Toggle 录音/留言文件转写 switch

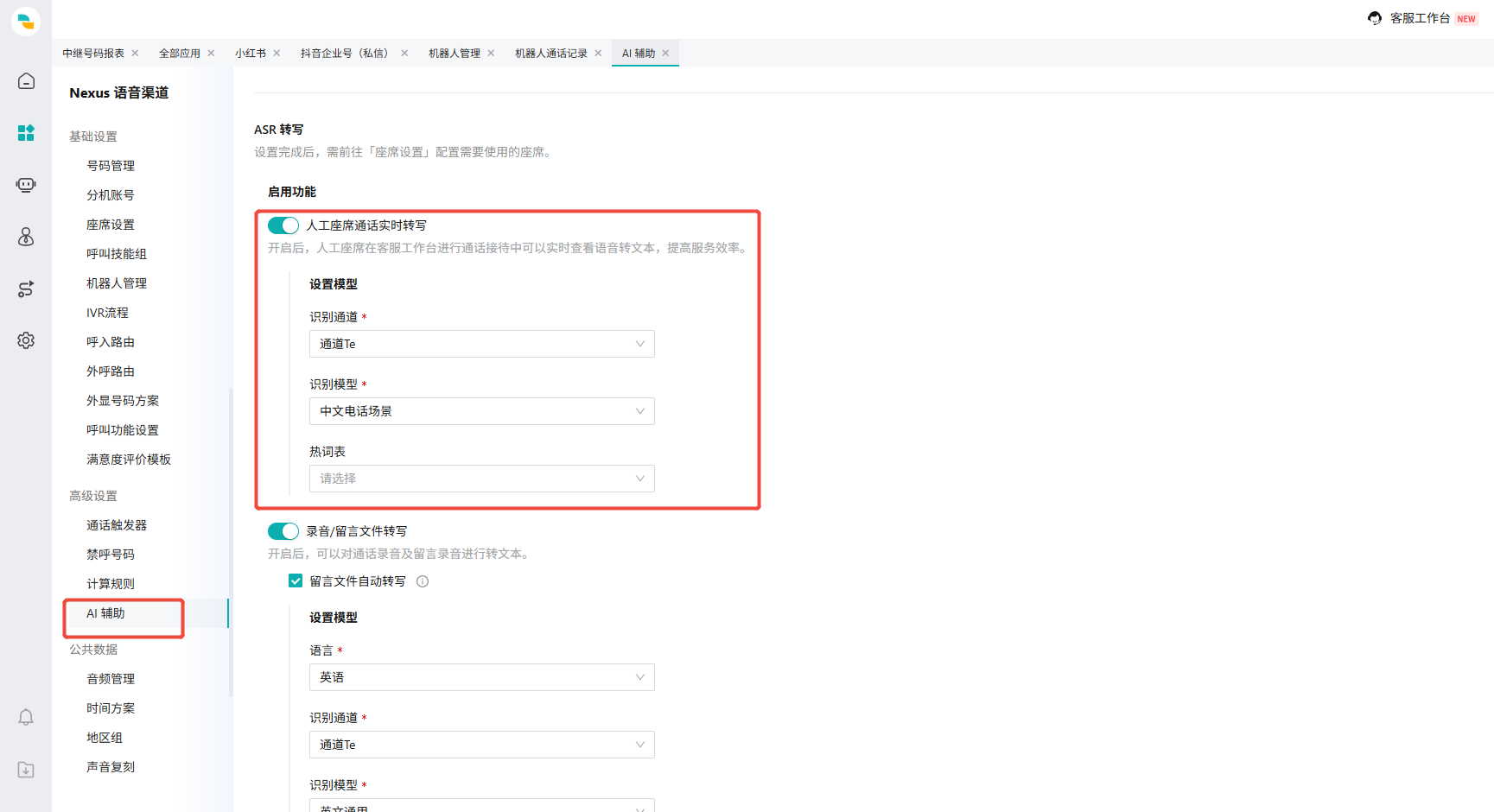click(x=283, y=531)
